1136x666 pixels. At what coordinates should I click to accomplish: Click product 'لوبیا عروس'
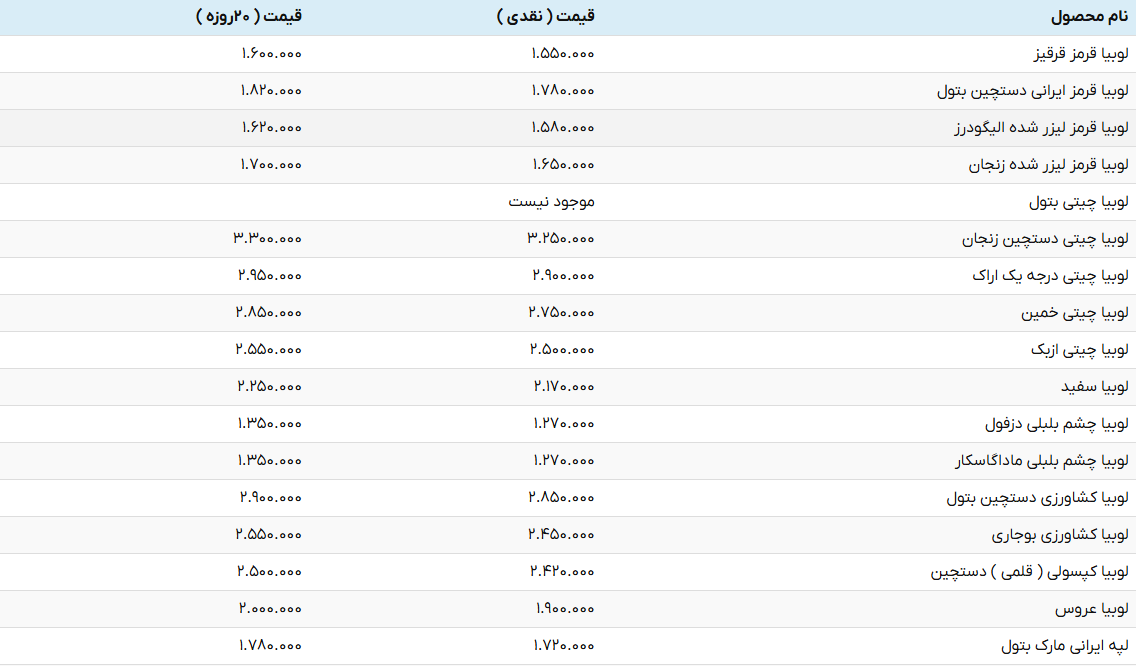(1092, 609)
